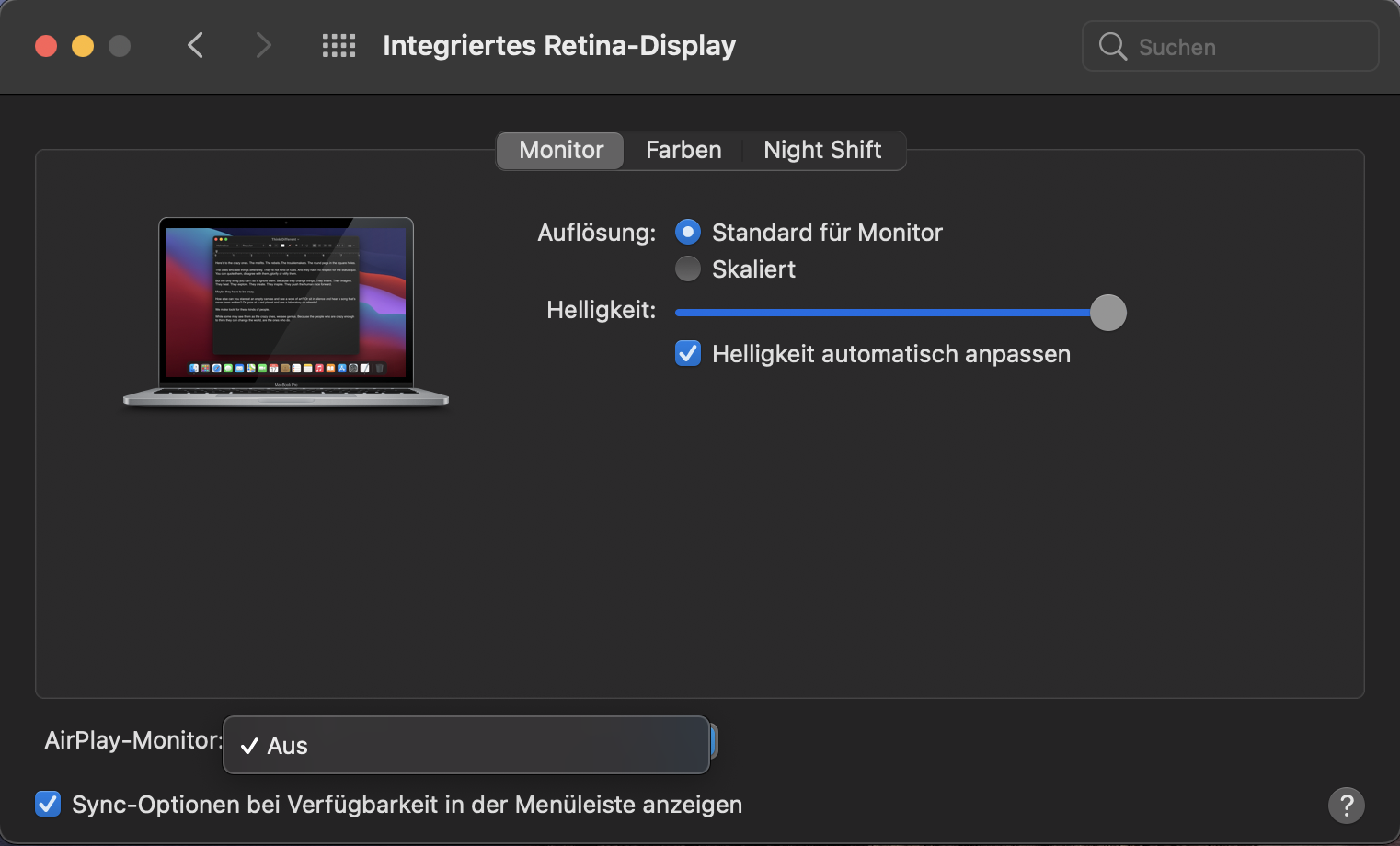
Task: Click the gray zoom window button
Action: tap(120, 46)
